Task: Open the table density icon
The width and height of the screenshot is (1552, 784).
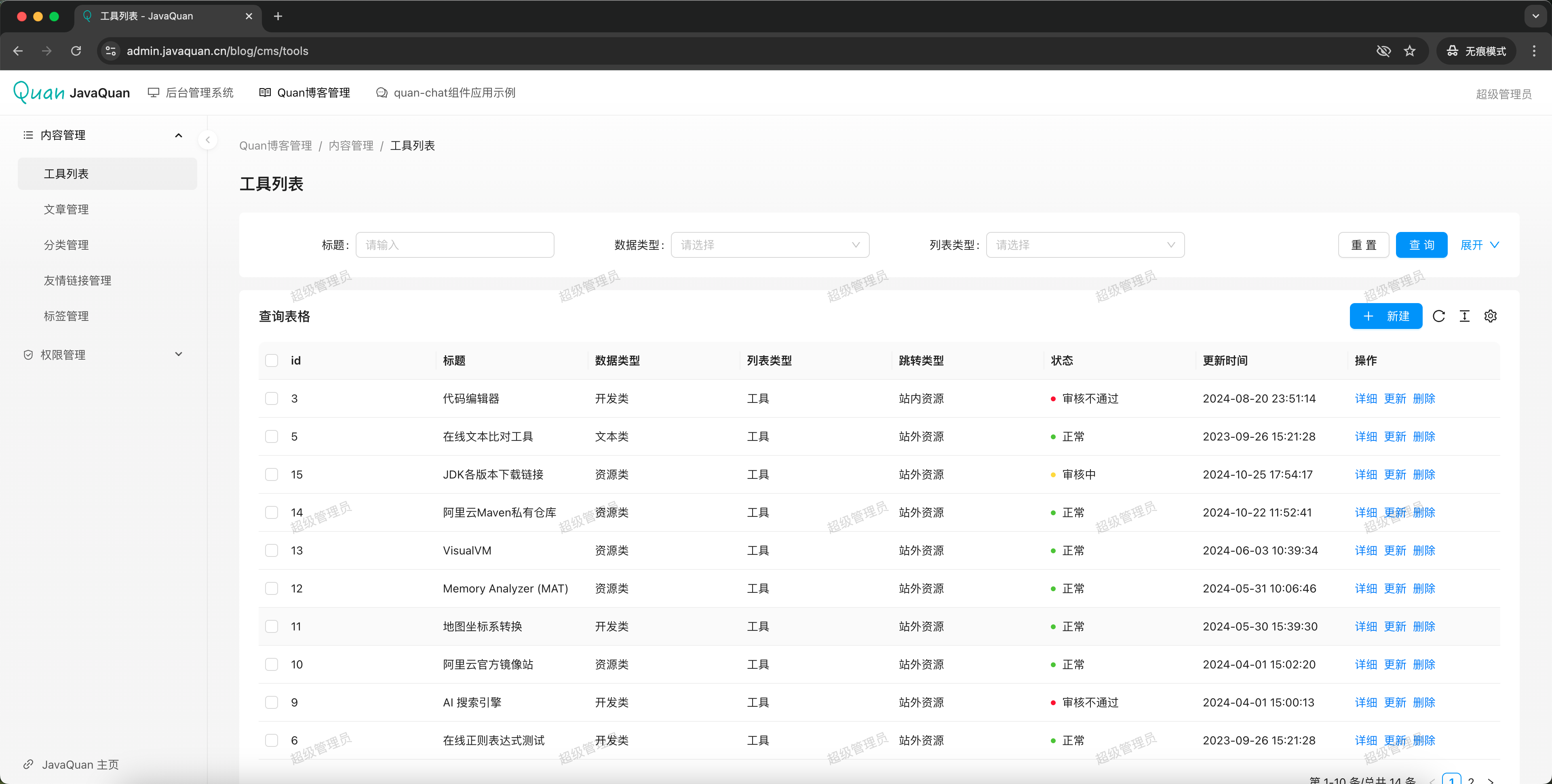Action: (1464, 316)
